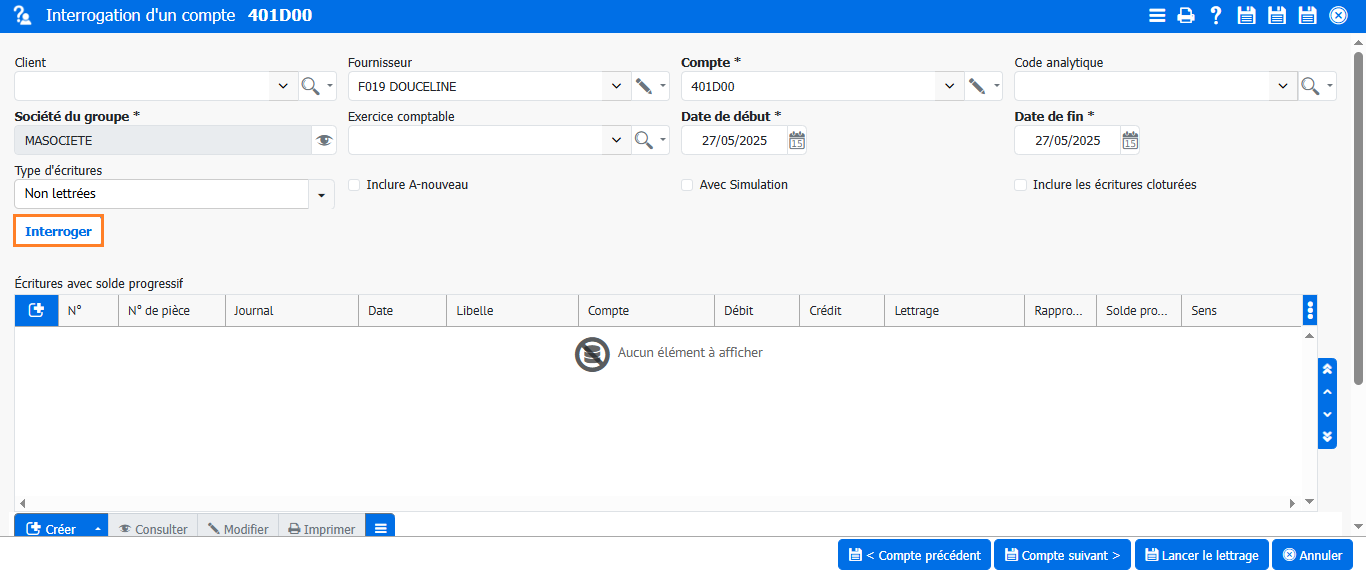Open the header hamburger menu icon
1370x580 pixels.
1157,15
